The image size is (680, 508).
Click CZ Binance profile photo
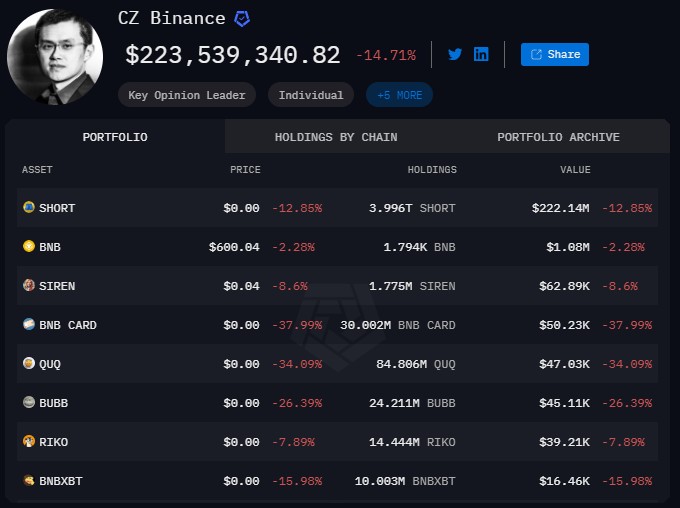[55, 57]
